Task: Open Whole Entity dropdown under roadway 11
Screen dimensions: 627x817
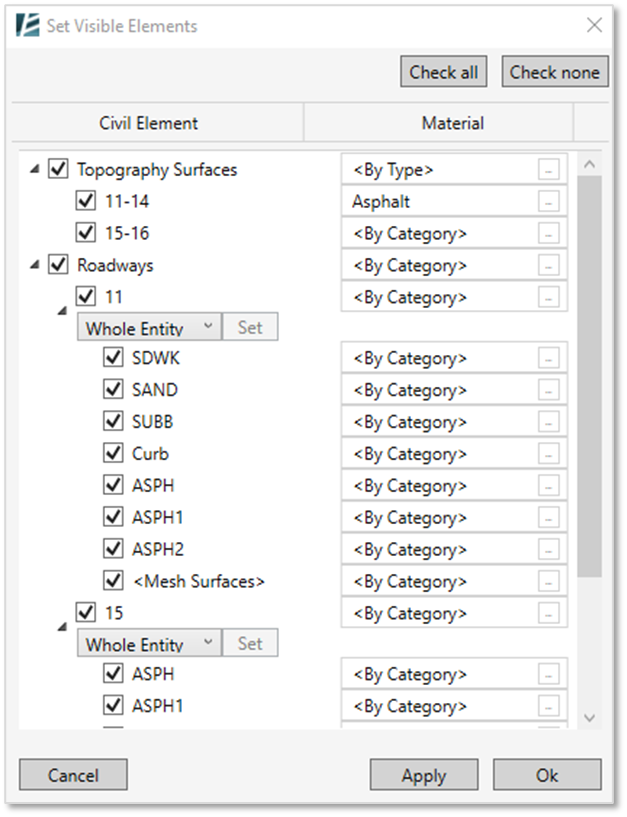Action: [149, 327]
